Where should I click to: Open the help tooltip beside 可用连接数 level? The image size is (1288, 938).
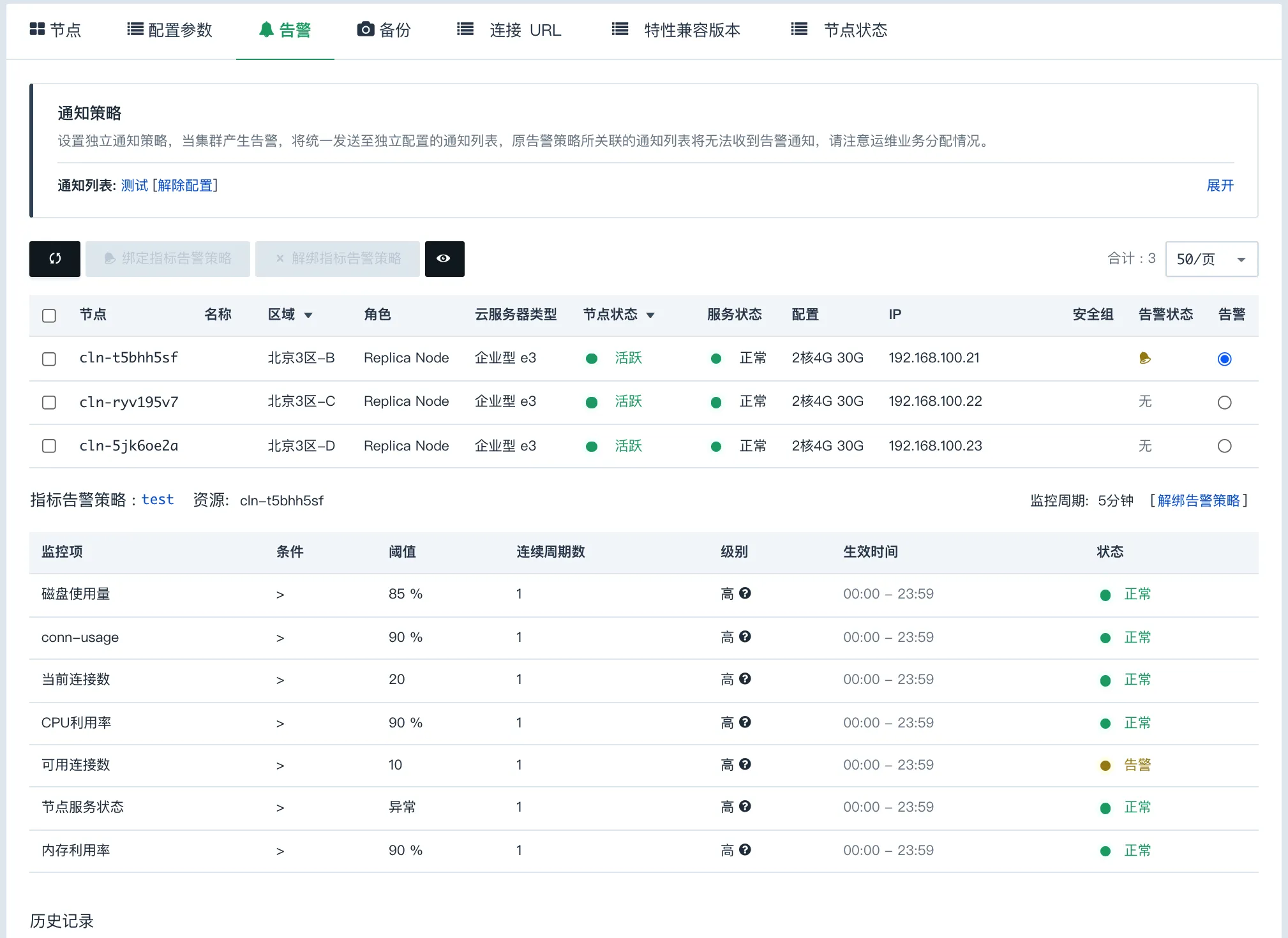click(745, 764)
